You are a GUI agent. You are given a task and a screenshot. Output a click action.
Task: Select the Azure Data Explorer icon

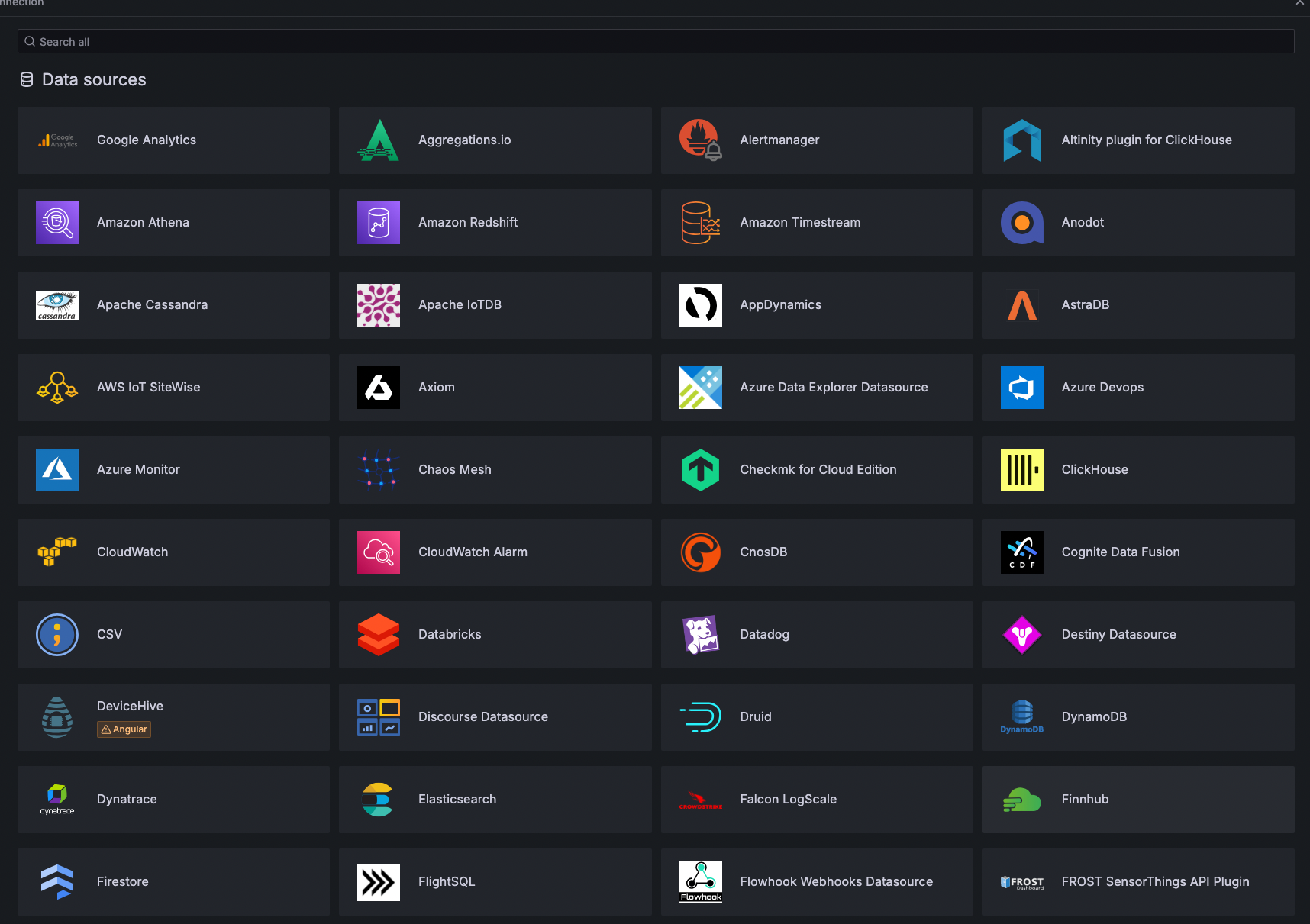click(x=700, y=388)
